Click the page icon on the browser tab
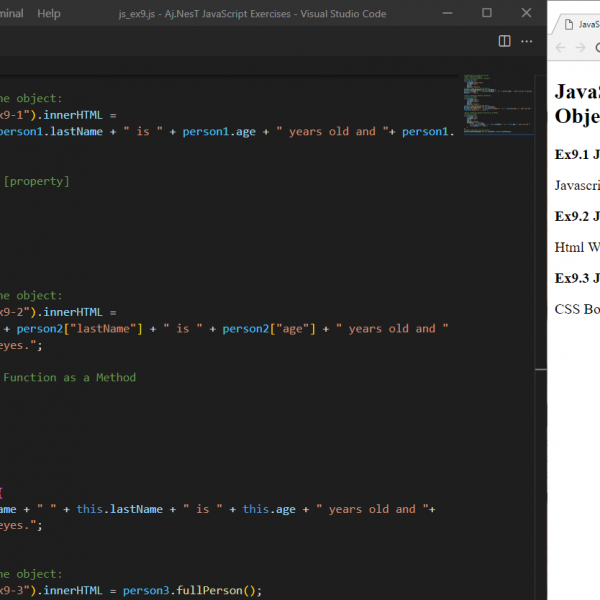Viewport: 600px width, 600px height. pyautogui.click(x=567, y=22)
